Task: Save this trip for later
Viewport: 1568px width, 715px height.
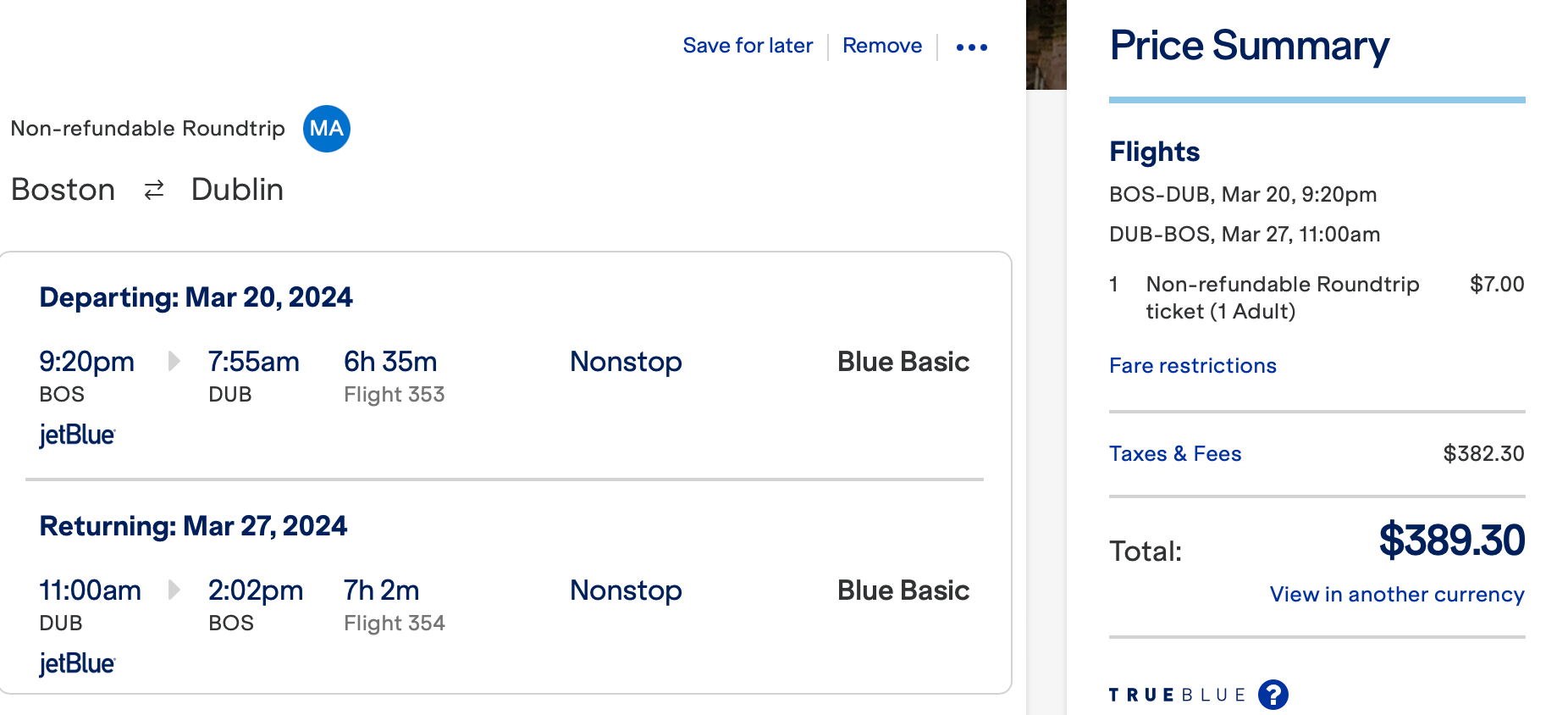Action: (x=748, y=46)
